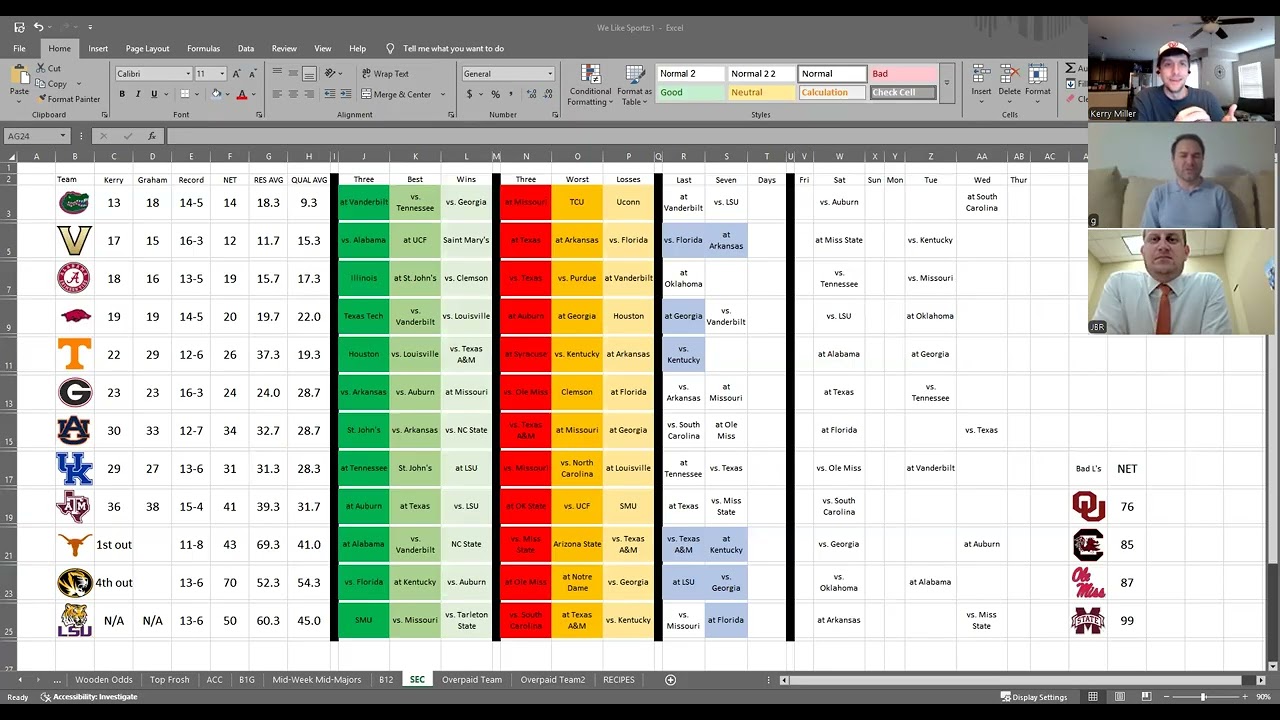Click the Orientation text angle icon
Viewport: 1280px width, 720px height.
[x=331, y=73]
